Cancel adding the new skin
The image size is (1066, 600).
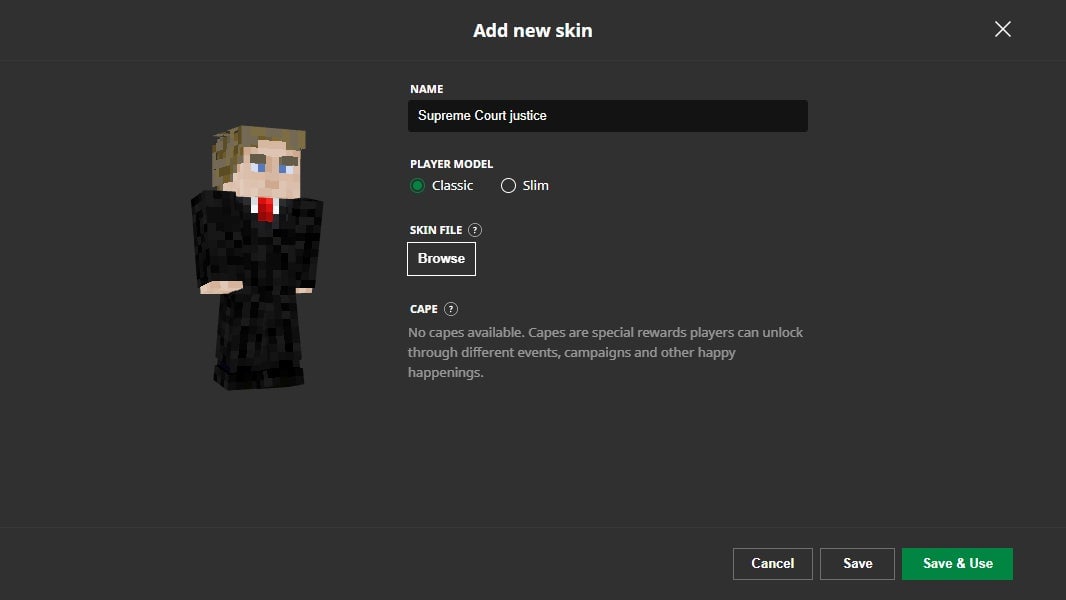click(772, 563)
